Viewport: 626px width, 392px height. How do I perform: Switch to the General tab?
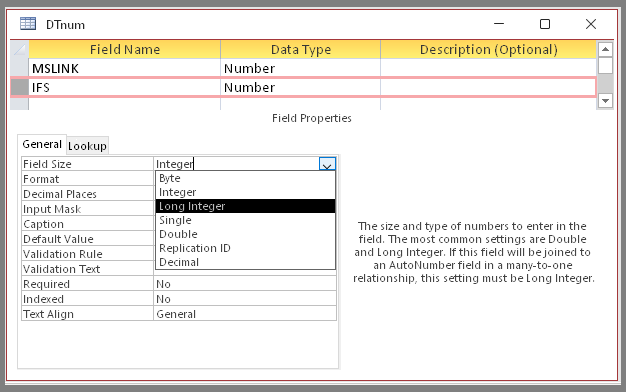[42, 144]
